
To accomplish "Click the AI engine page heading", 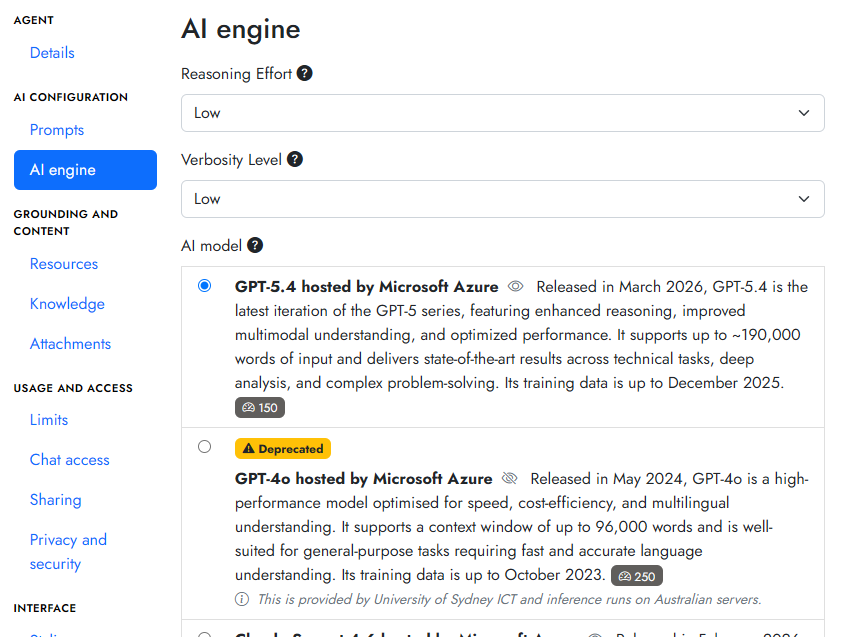I will coord(241,29).
